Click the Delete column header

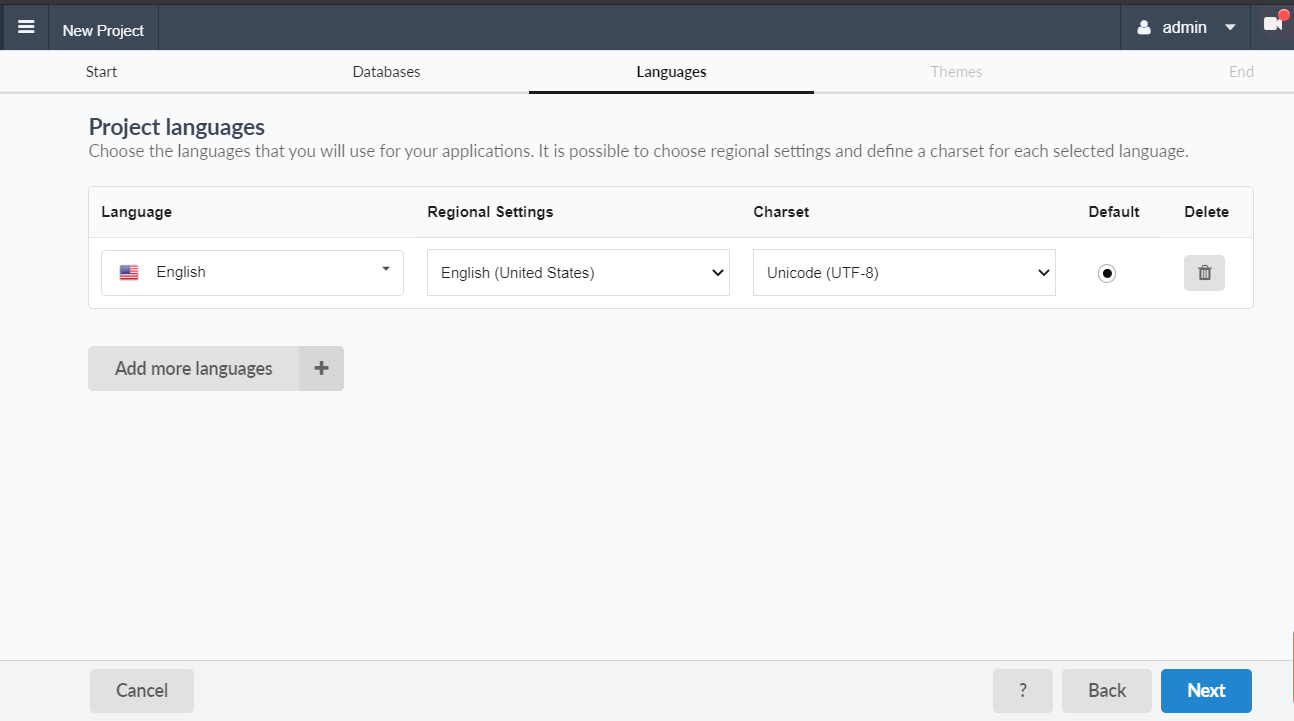point(1207,212)
